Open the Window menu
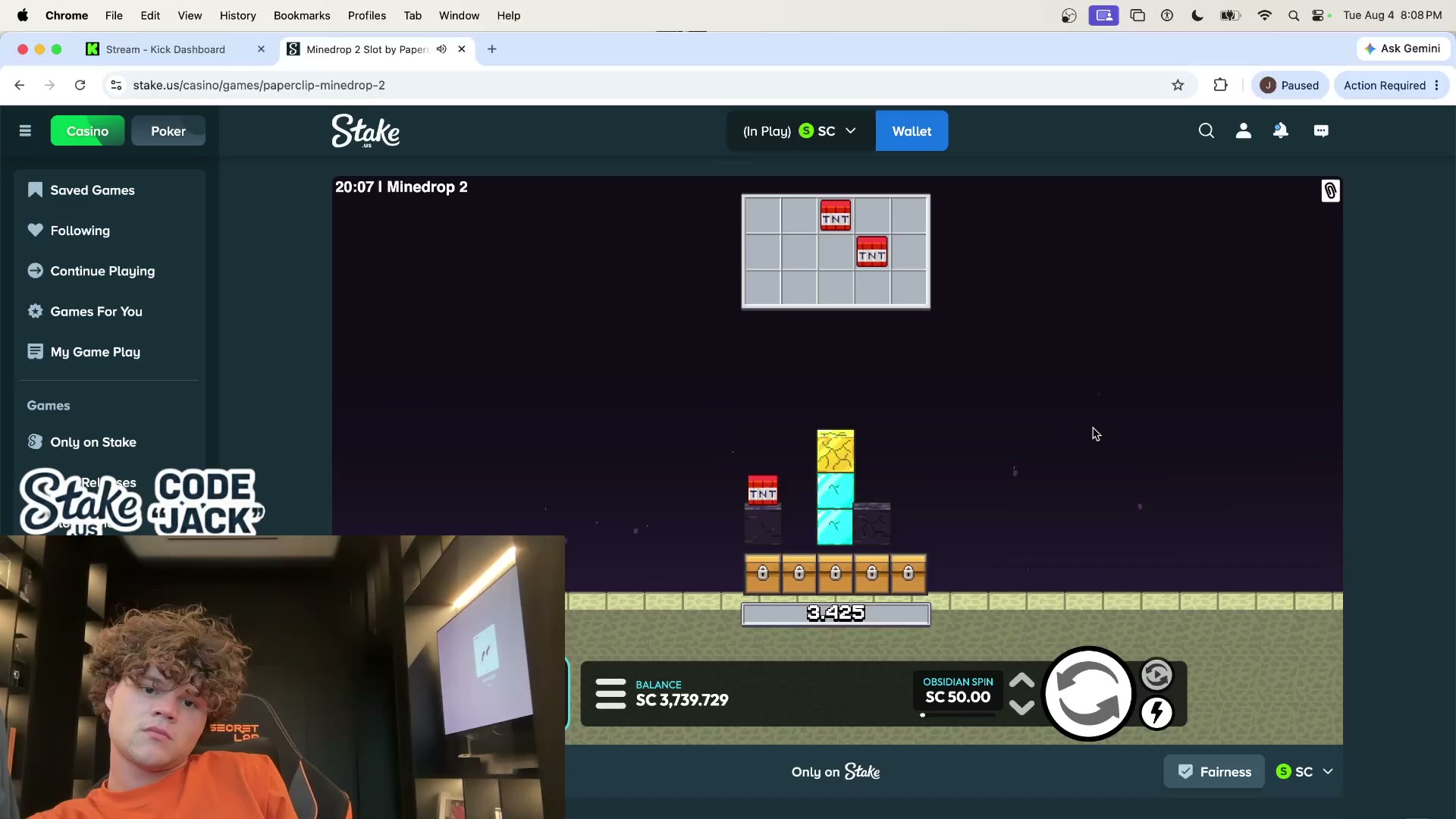Screen dimensions: 1456x819 [459, 15]
